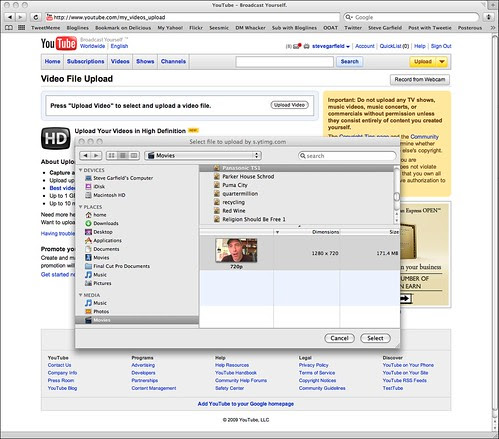Open the Account link

365,46
